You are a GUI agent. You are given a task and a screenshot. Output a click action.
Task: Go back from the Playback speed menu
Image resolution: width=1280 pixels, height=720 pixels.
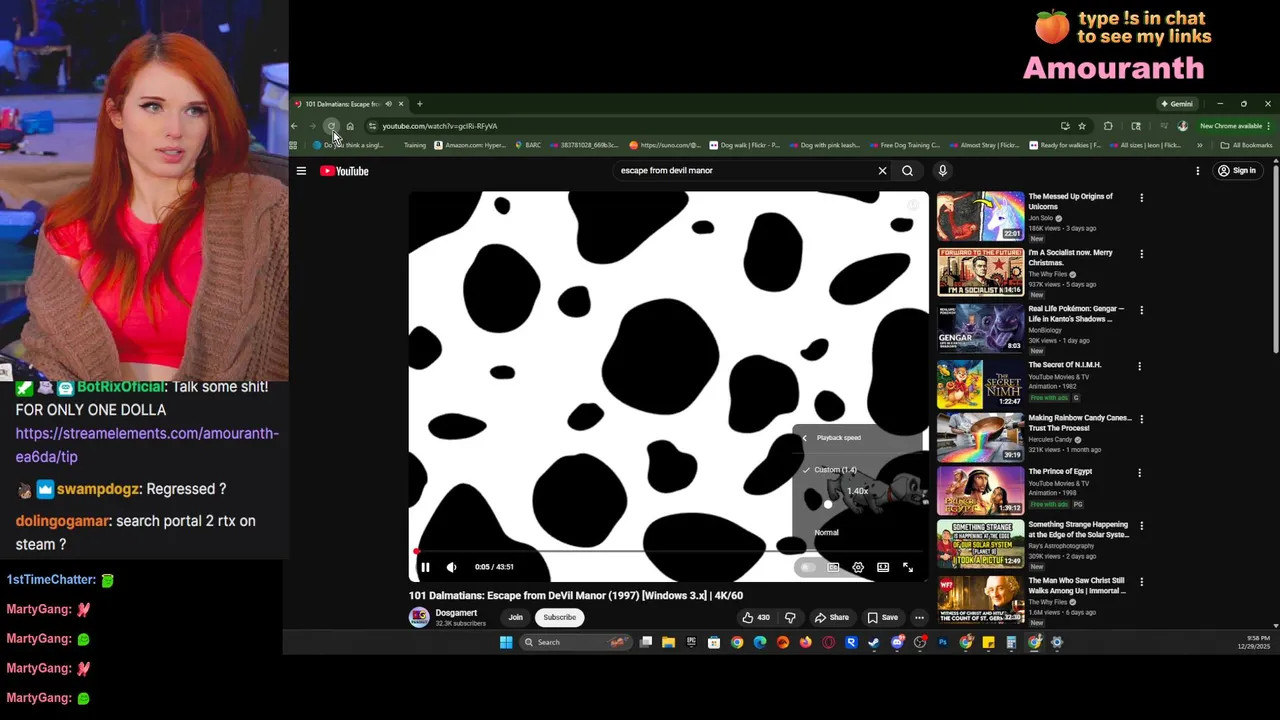tap(805, 438)
